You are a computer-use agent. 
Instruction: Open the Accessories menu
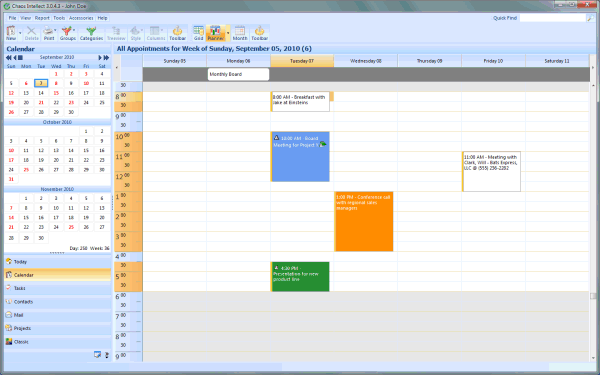[x=81, y=18]
